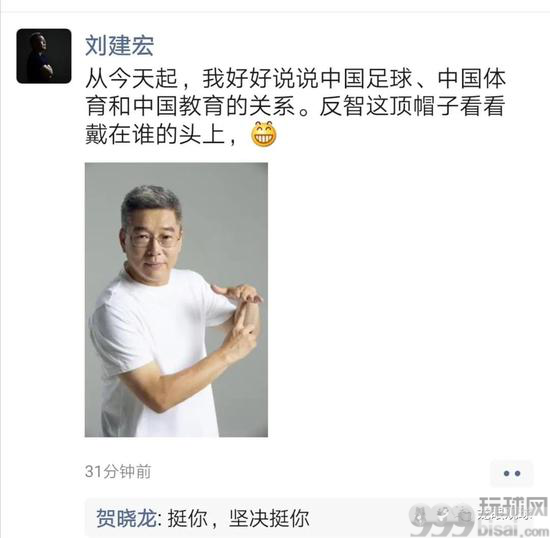Viewport: 550px width, 538px height.
Task: Select the comment text 挺你，坚决挺你
Action: [x=239, y=518]
